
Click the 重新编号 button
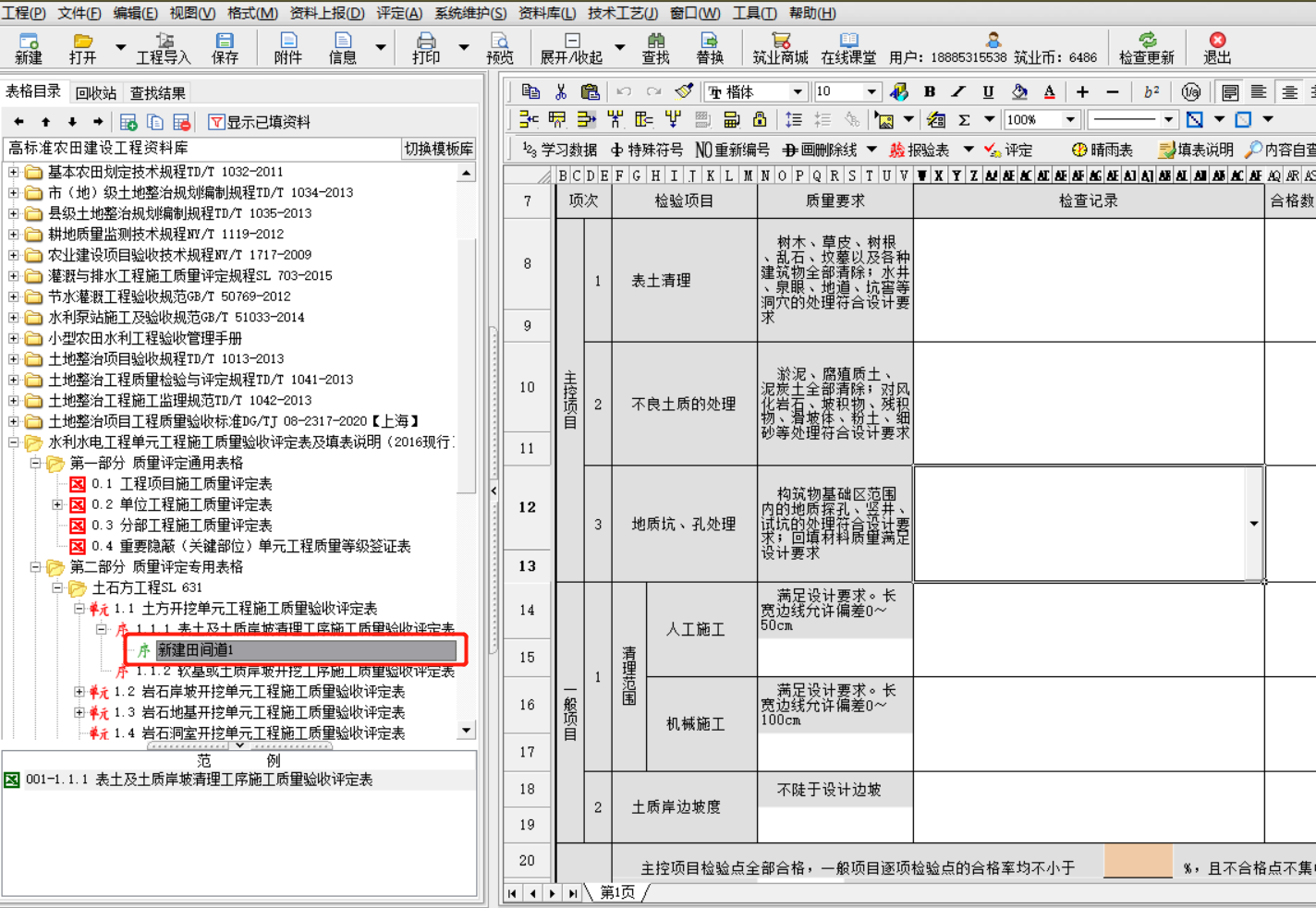(732, 150)
